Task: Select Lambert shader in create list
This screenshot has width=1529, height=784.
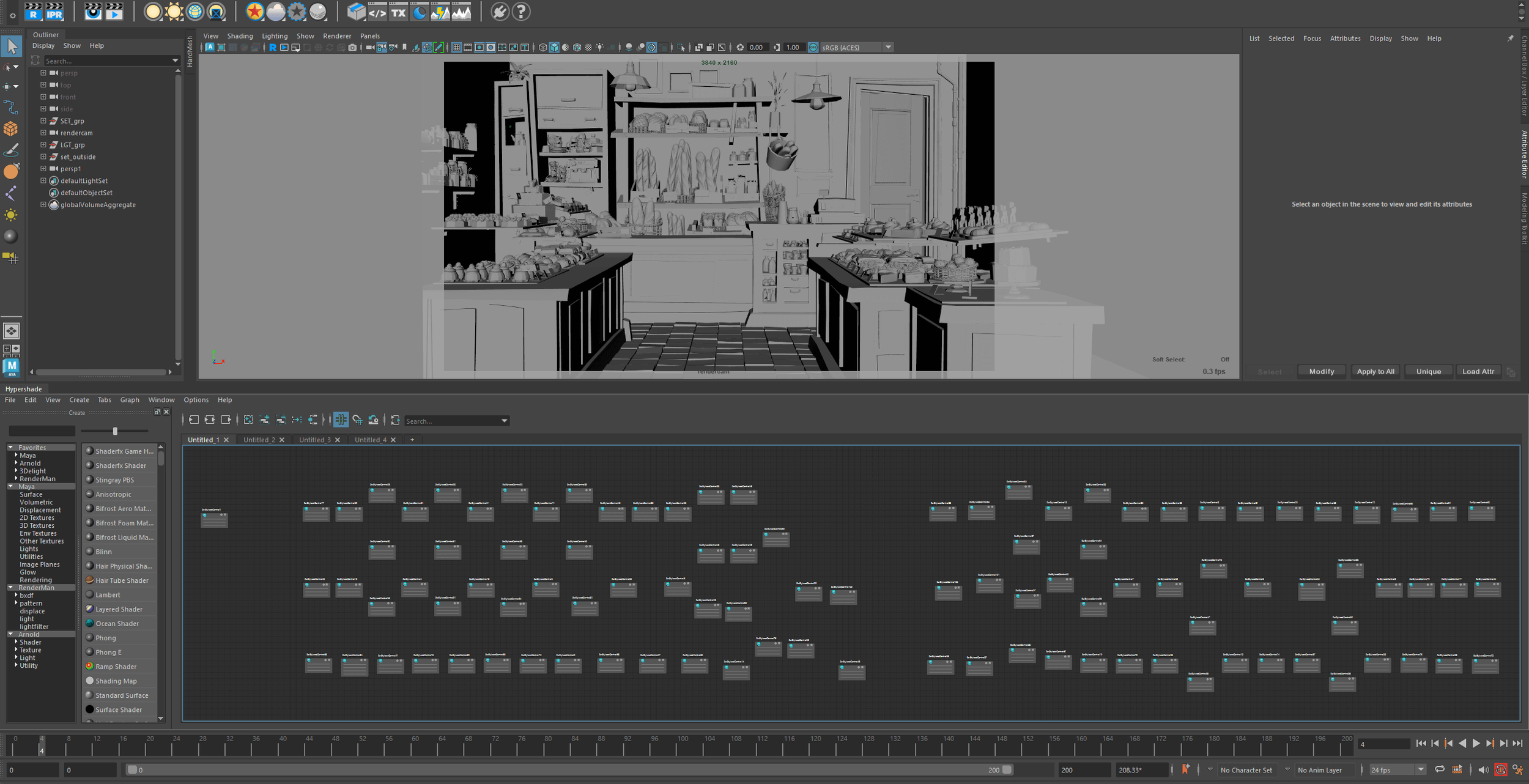Action: [108, 594]
